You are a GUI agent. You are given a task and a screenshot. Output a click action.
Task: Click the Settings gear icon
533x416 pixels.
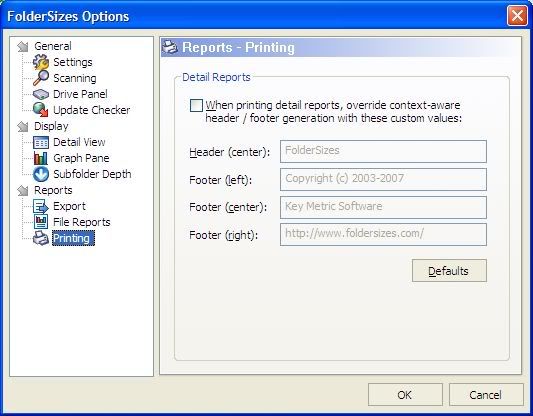(41, 62)
